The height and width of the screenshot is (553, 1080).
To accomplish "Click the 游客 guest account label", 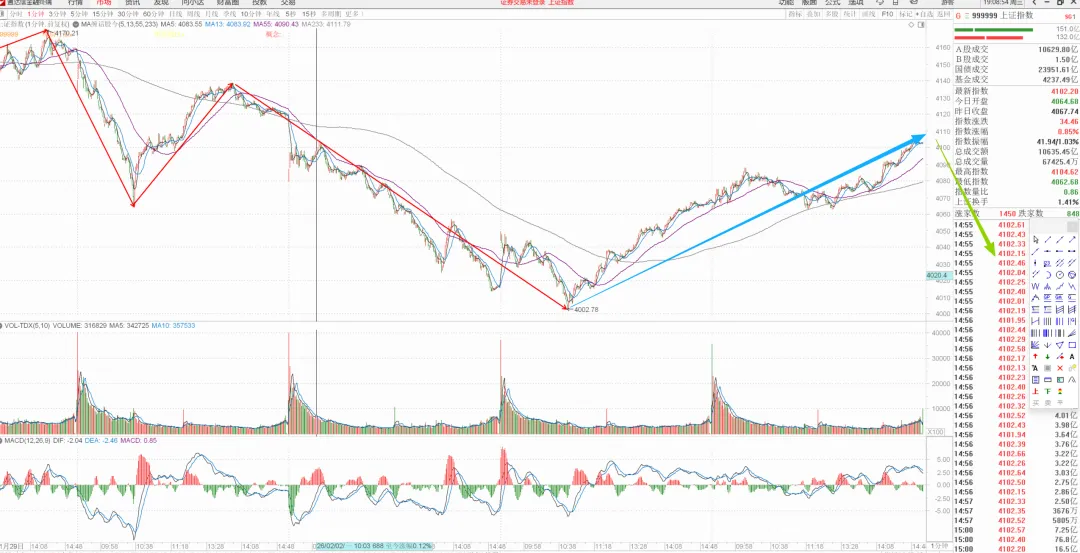I will point(947,3).
